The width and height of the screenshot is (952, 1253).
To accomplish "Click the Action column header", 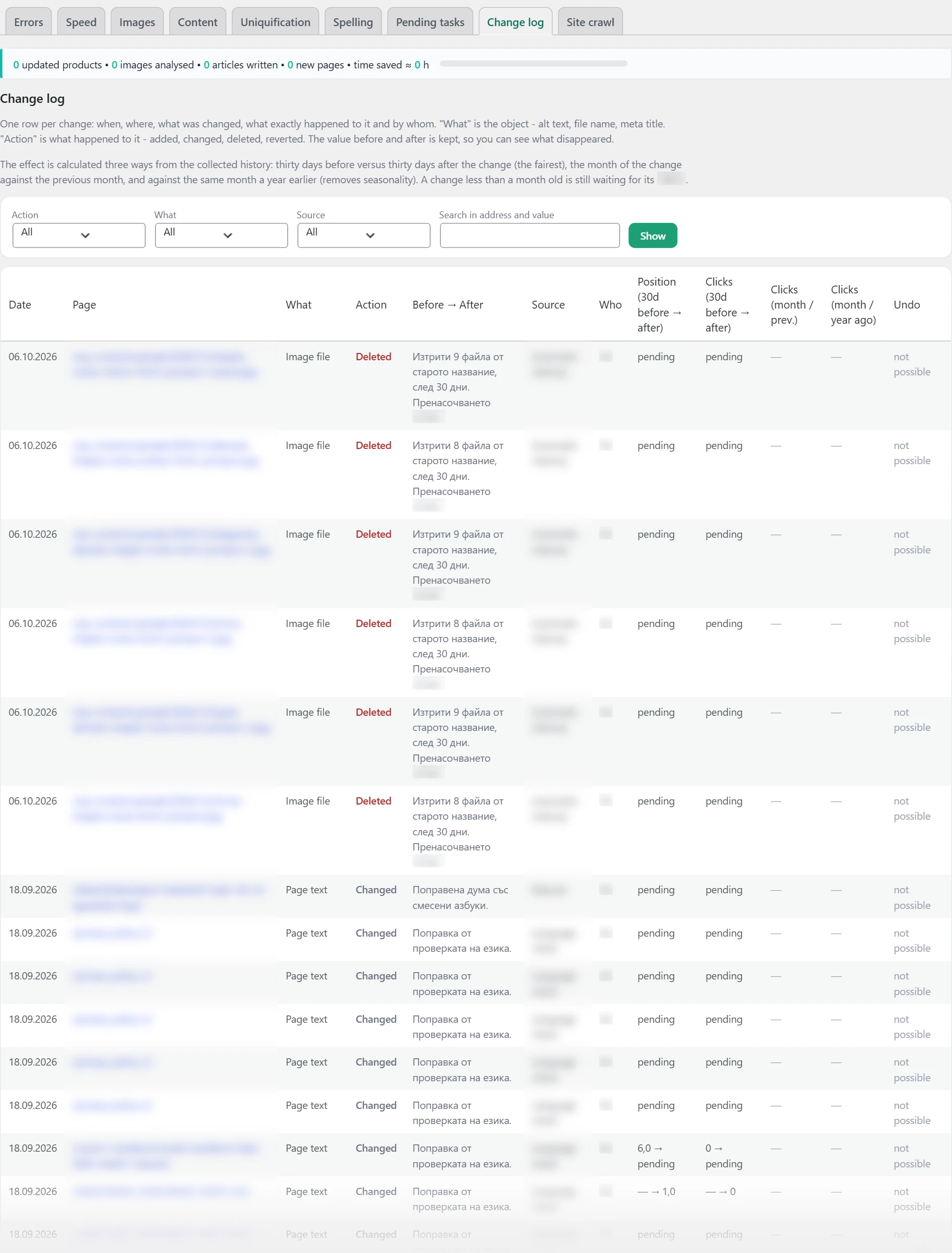I will point(371,305).
